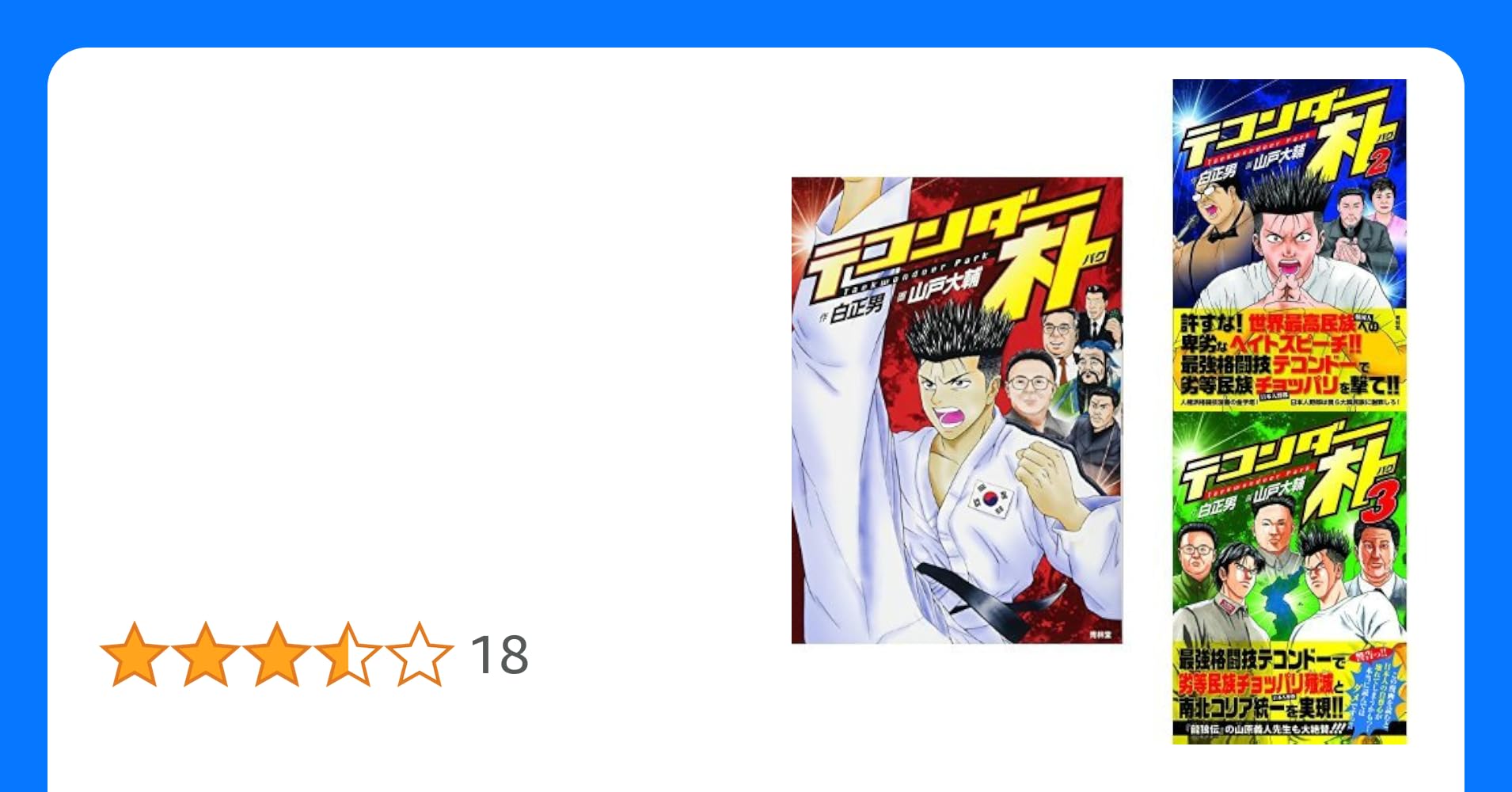Click the second filled rating star
Image resolution: width=1512 pixels, height=792 pixels.
tap(206, 654)
